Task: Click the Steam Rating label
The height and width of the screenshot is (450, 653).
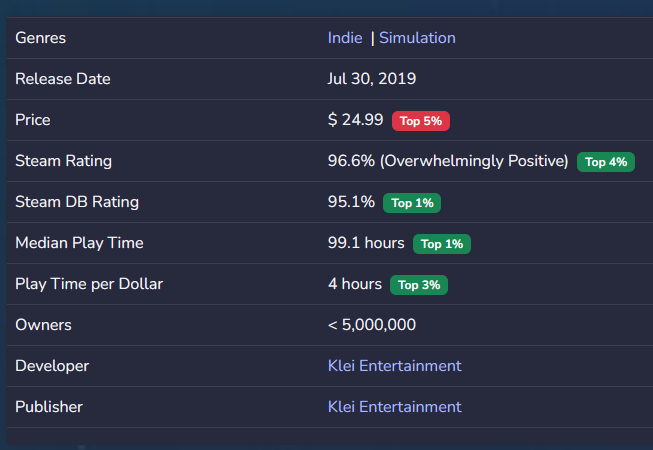Action: 63,161
